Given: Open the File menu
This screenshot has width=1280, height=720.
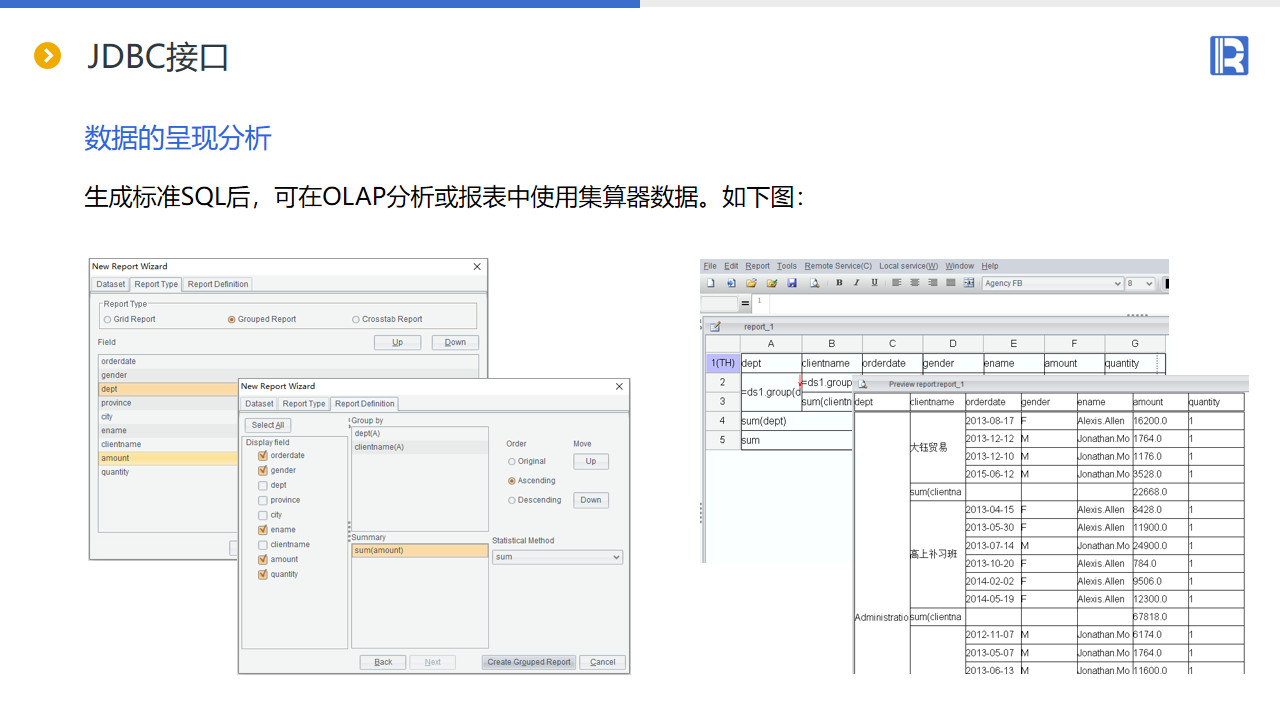Looking at the screenshot, I should pos(710,266).
